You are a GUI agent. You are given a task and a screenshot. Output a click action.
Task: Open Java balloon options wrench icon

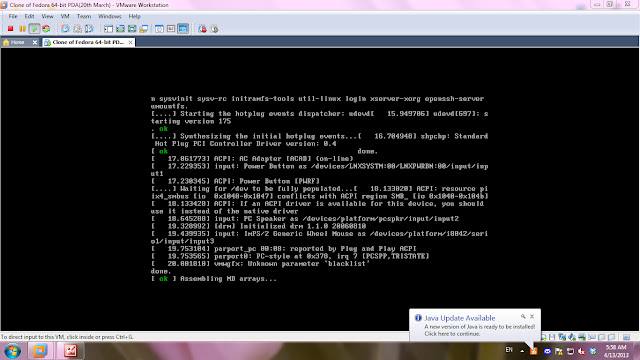pos(523,316)
